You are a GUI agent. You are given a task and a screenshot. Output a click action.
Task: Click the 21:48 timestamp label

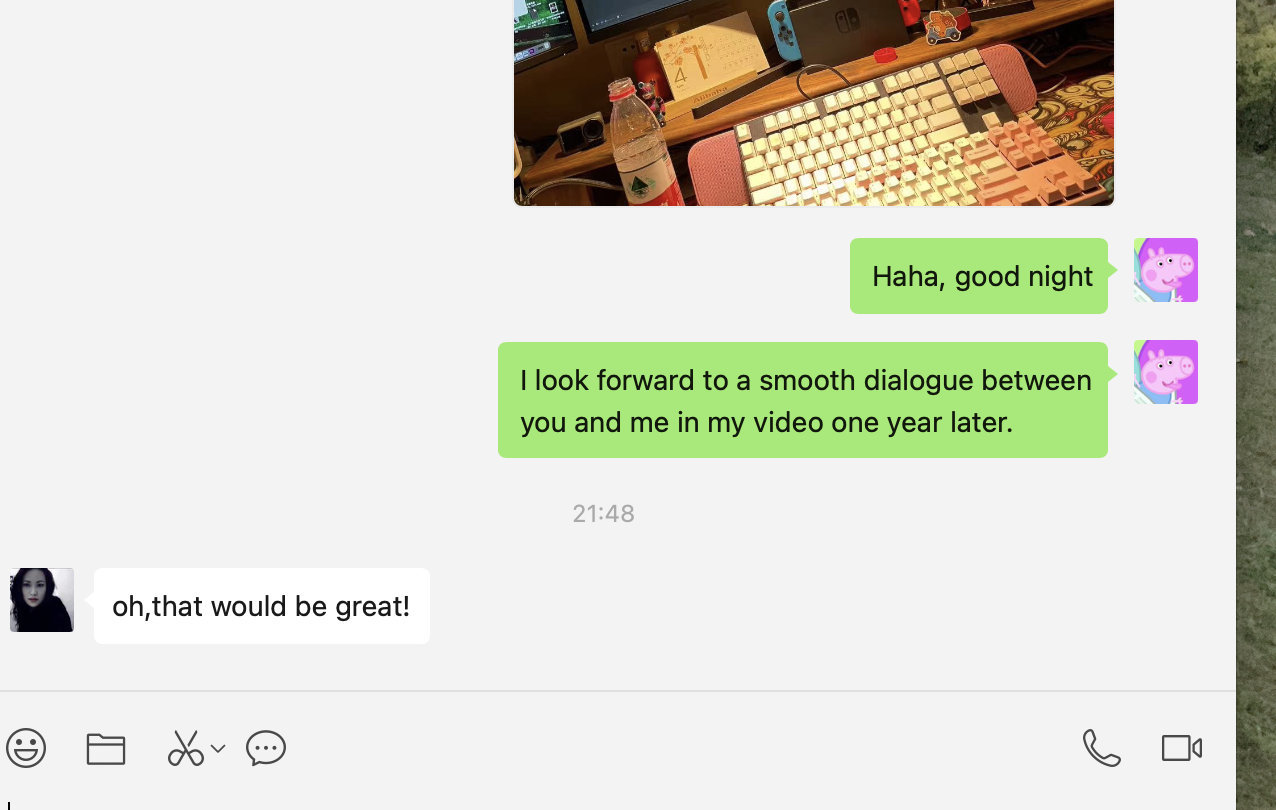click(603, 513)
